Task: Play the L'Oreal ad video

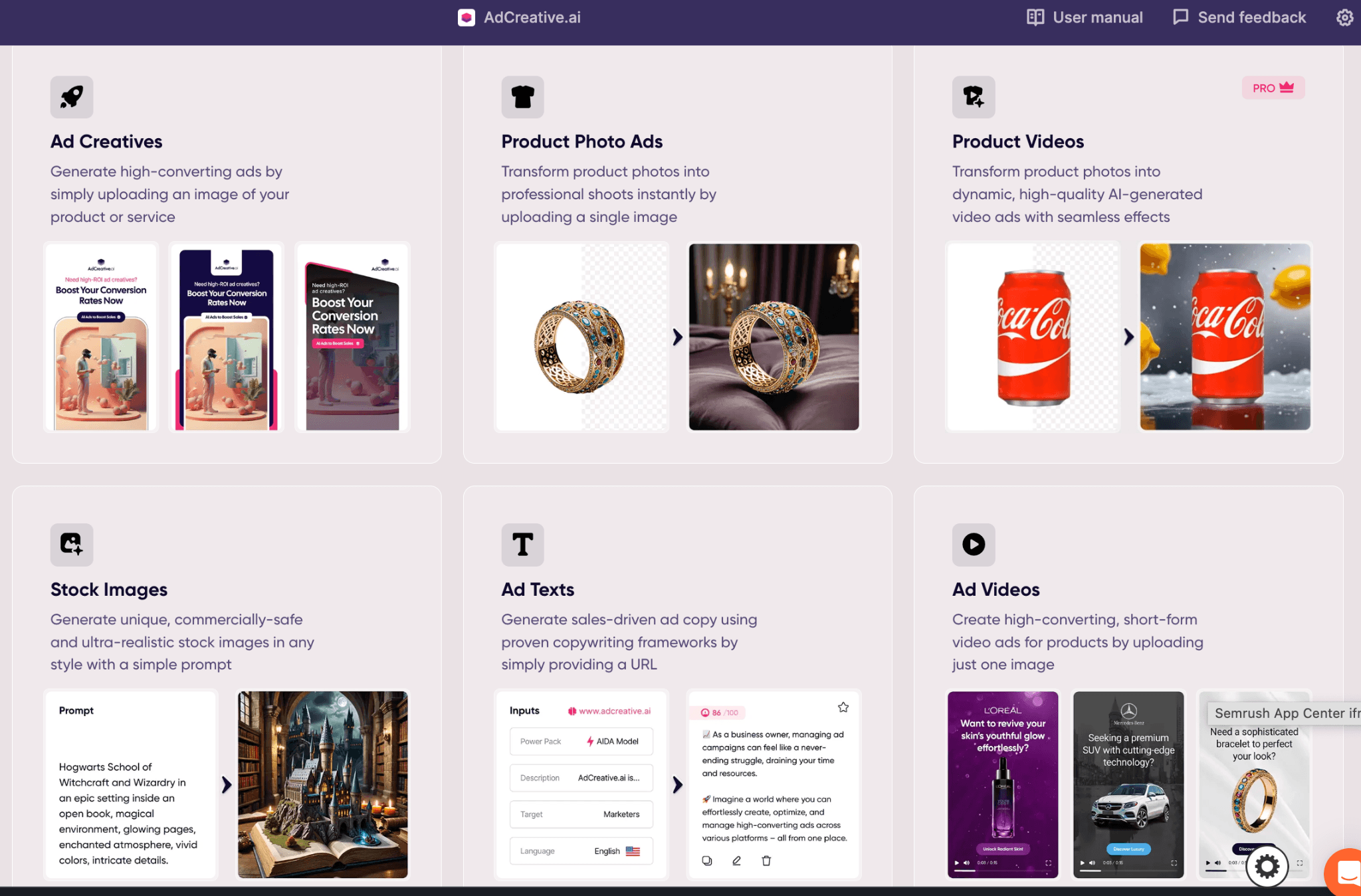Action: pos(957,863)
